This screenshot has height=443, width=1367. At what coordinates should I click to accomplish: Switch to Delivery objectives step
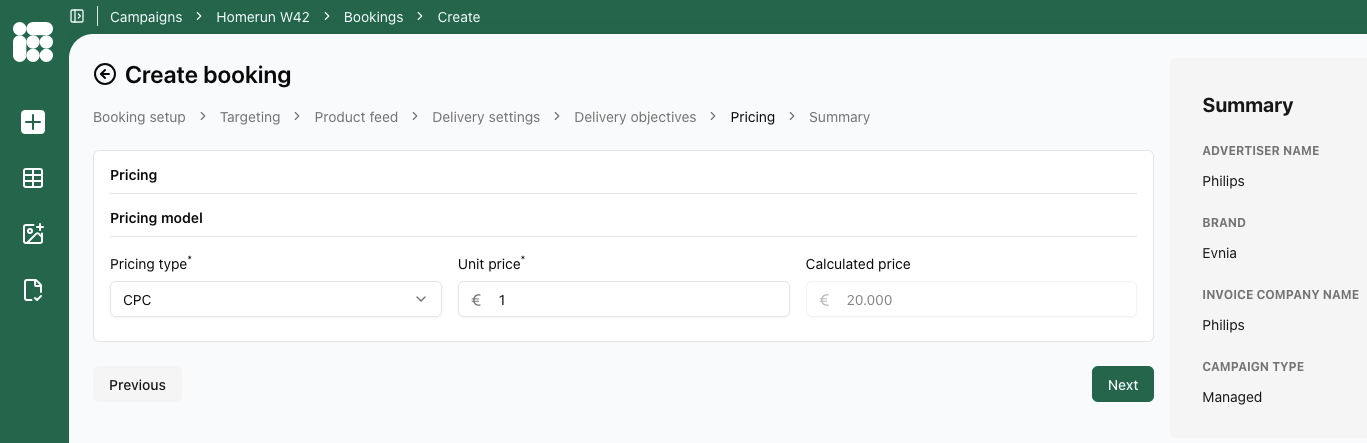(x=635, y=117)
